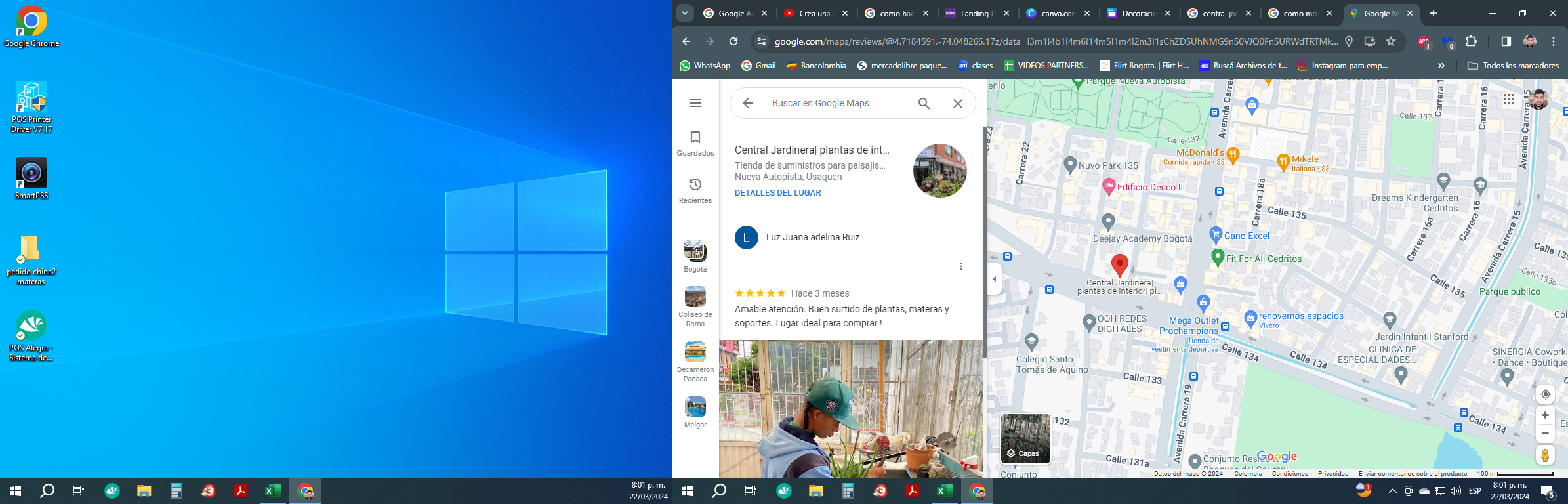Collapse the side panel arrow
The height and width of the screenshot is (504, 1568).
995,279
